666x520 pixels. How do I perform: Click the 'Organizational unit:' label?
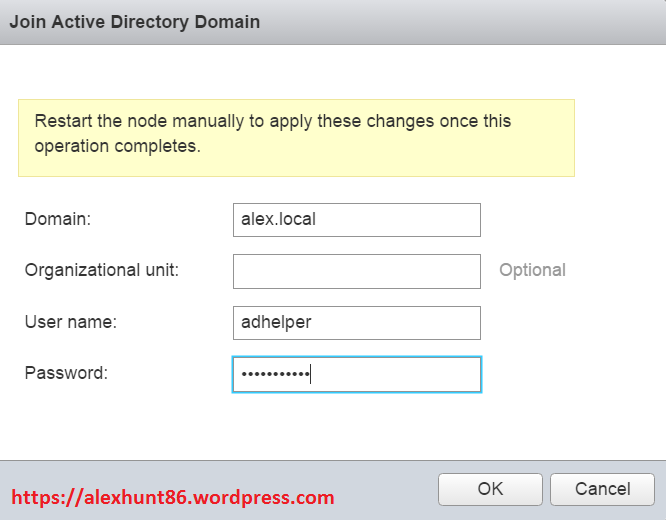click(102, 270)
